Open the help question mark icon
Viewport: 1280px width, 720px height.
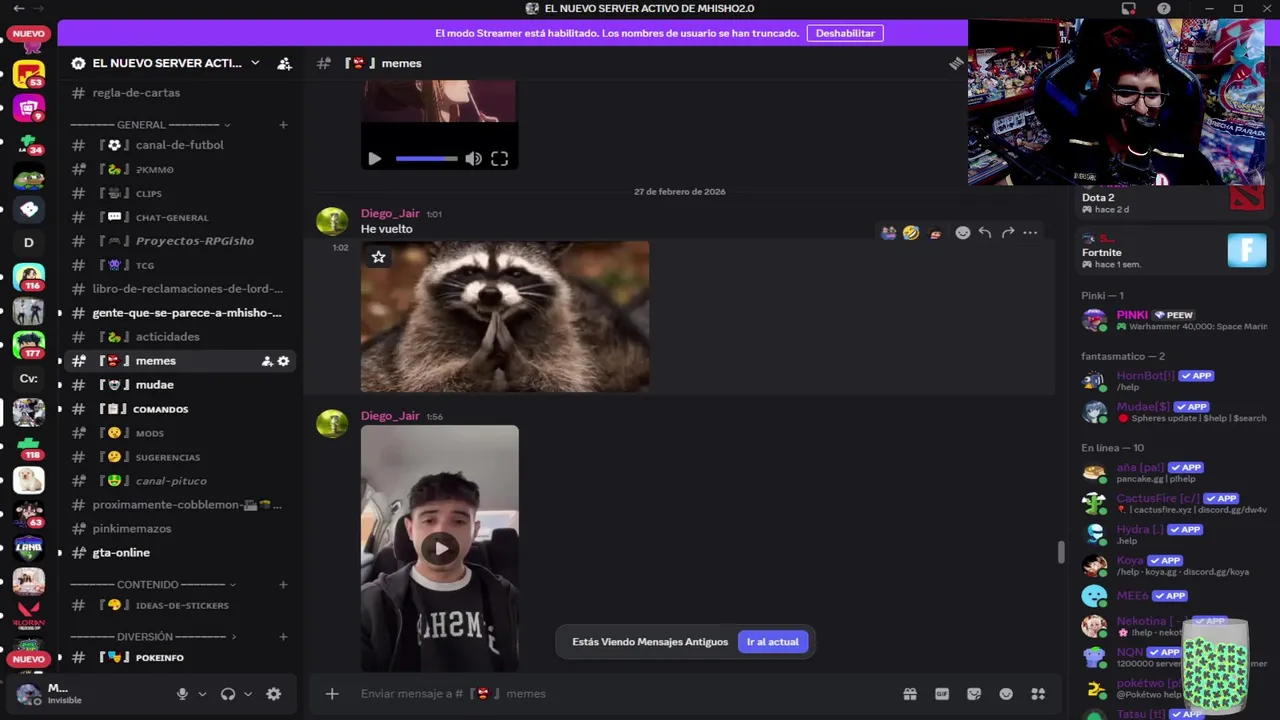[1164, 9]
